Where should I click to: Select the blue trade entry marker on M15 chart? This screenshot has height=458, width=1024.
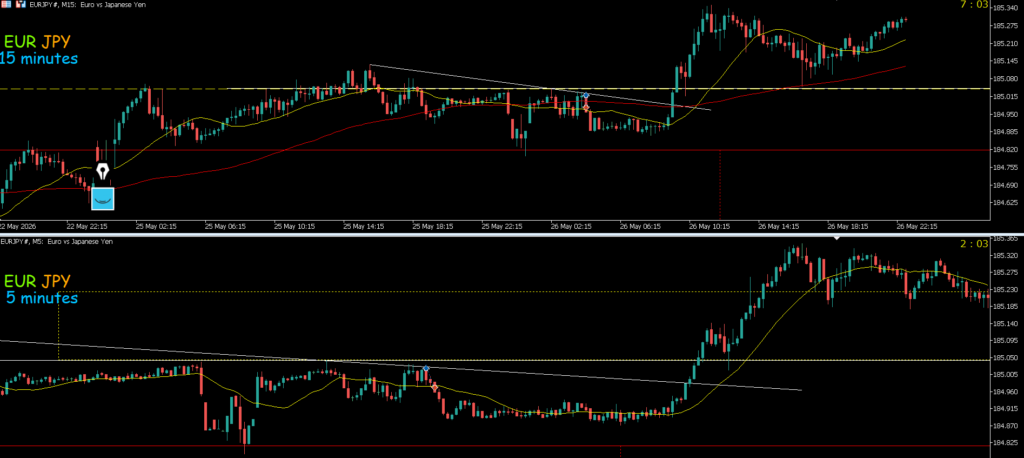[x=586, y=96]
